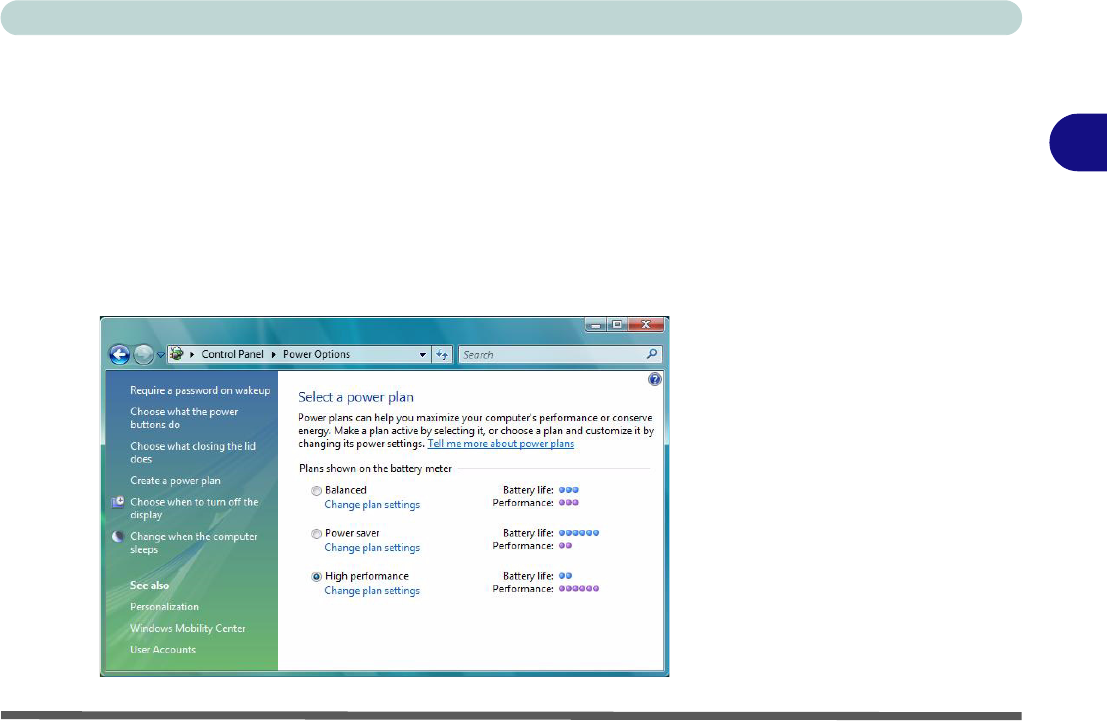Open the recent pages dropdown arrow
This screenshot has height=721, width=1107.
[160, 355]
